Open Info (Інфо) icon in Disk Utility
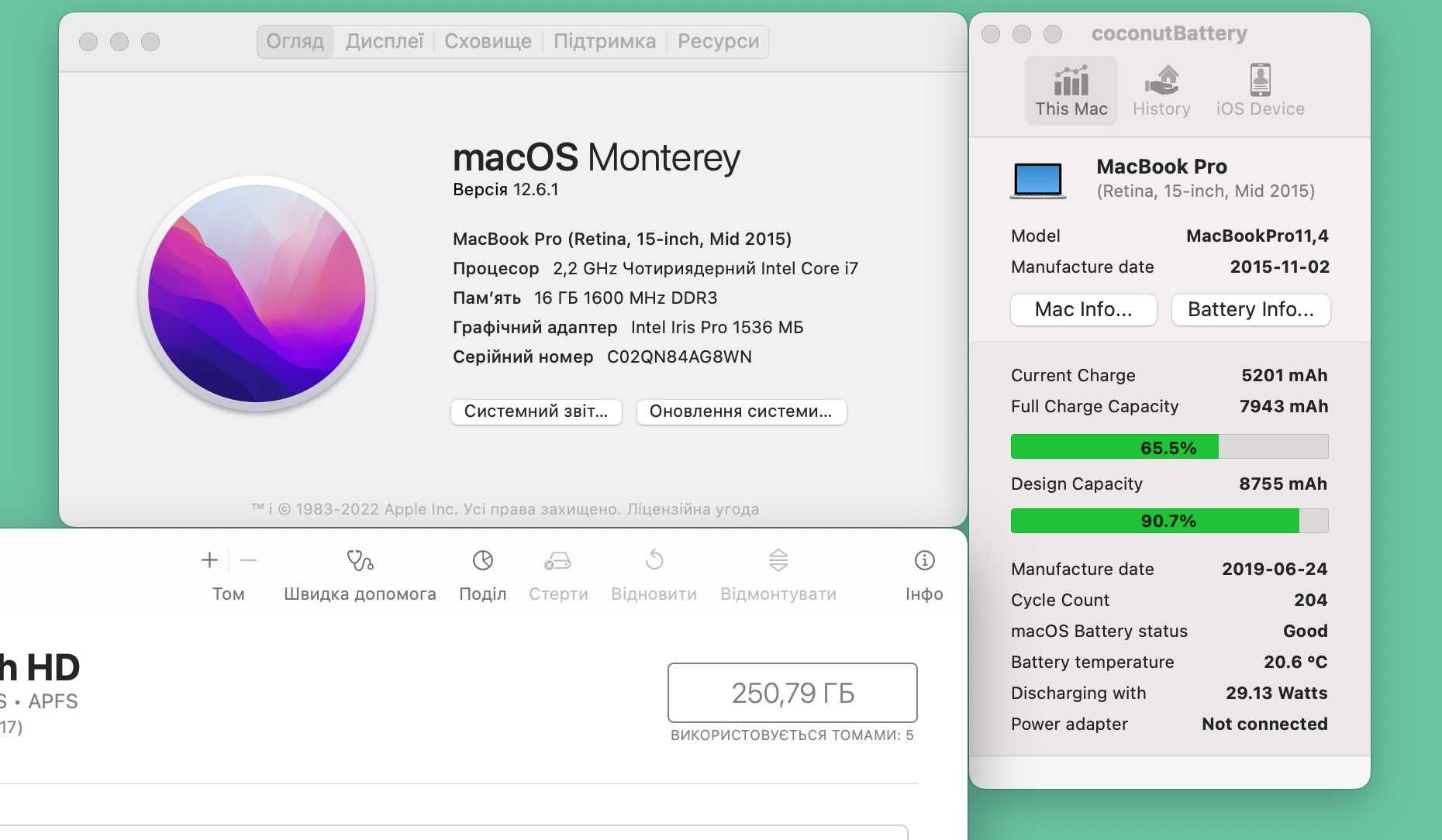 pyautogui.click(x=924, y=560)
